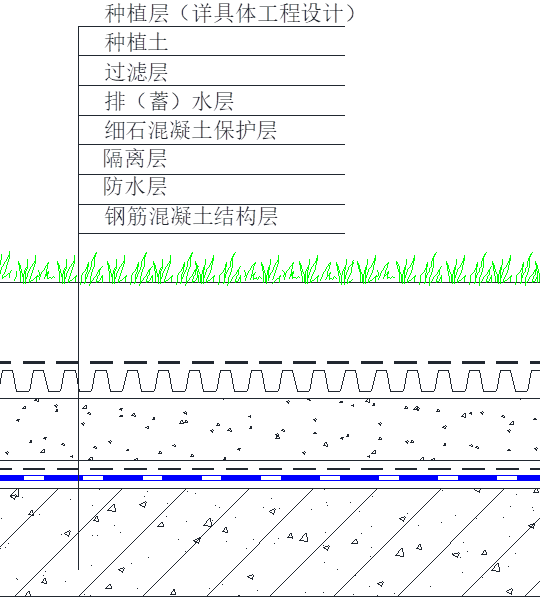Select the 隔离层 text label
541x599 pixels.
click(x=135, y=159)
